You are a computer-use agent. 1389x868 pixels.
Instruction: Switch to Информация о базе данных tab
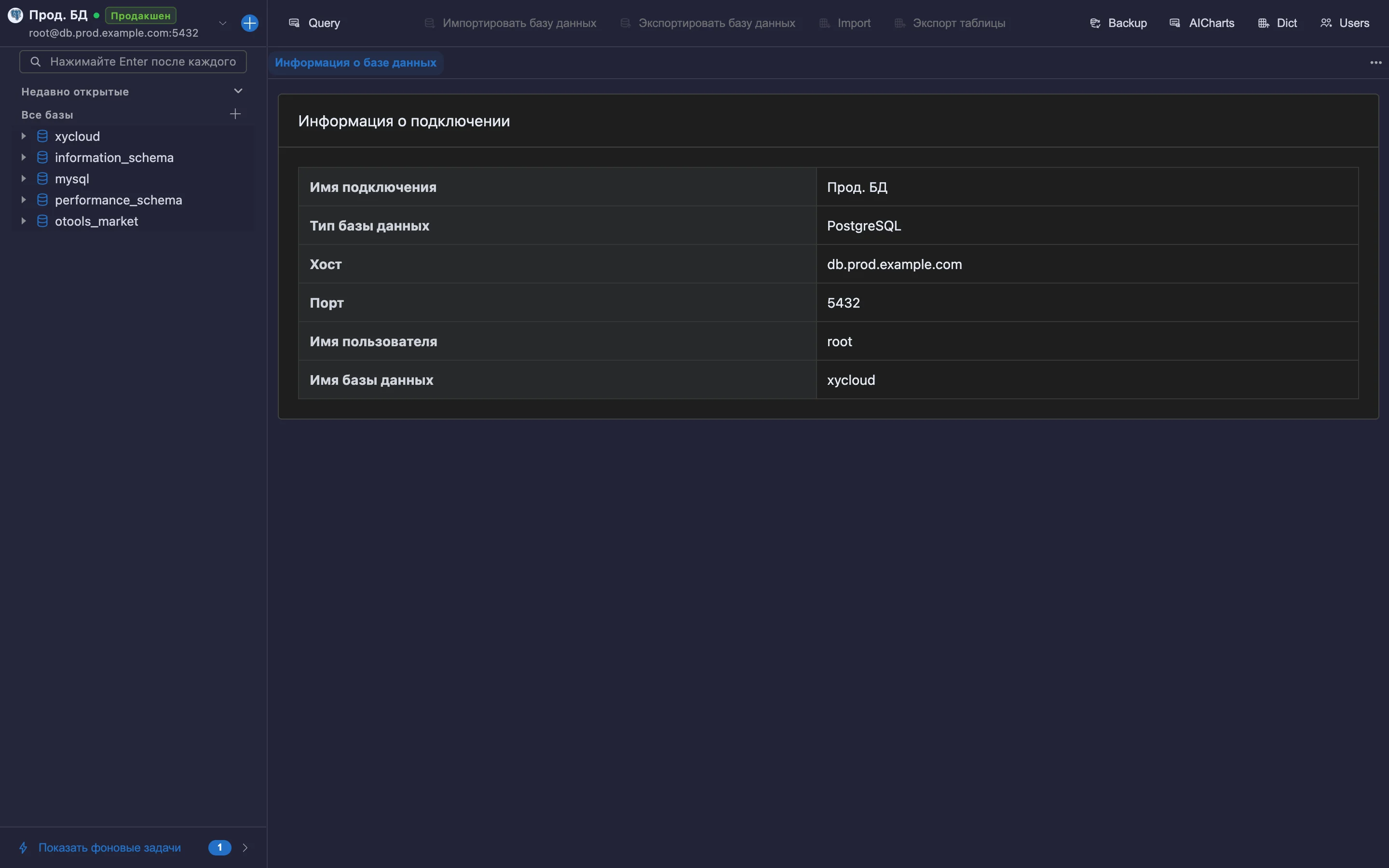(x=356, y=63)
